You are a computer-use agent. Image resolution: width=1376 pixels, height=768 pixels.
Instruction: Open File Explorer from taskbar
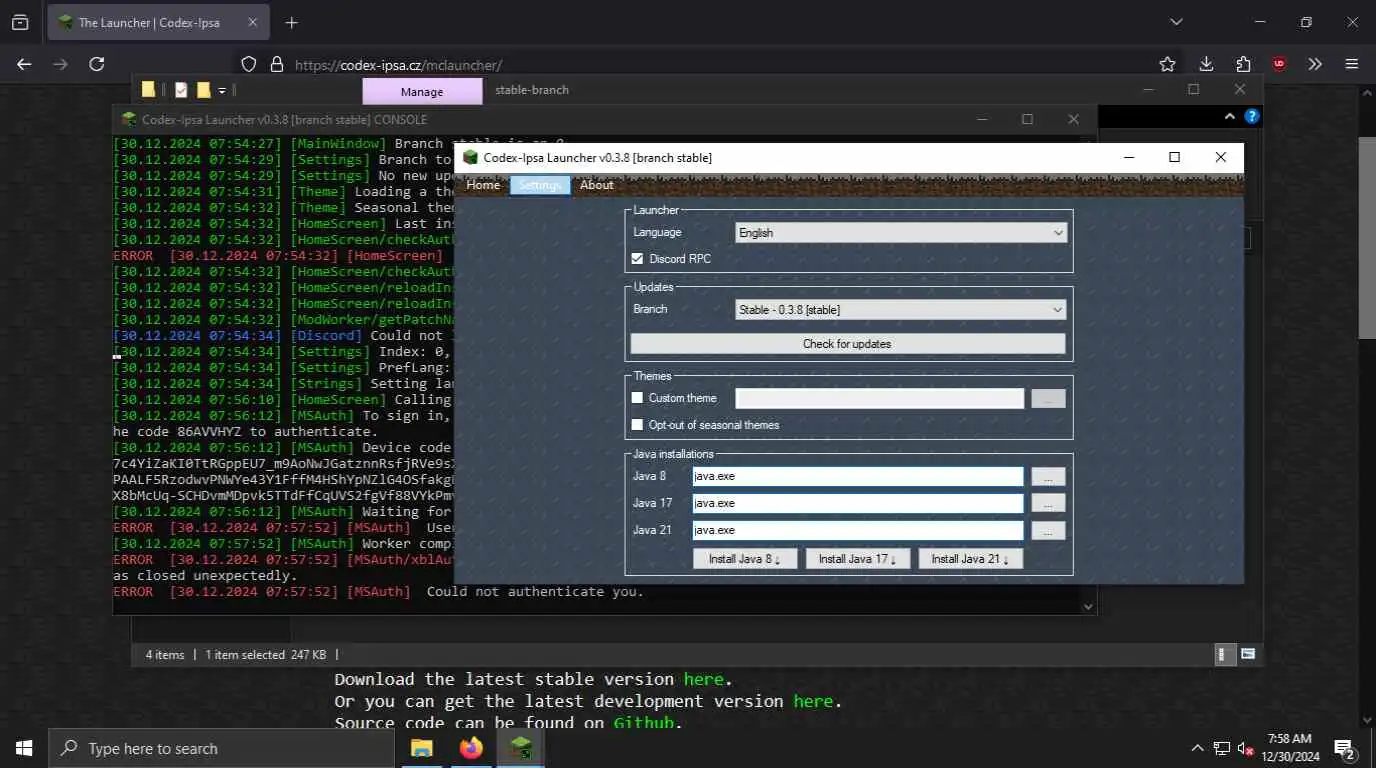click(422, 748)
